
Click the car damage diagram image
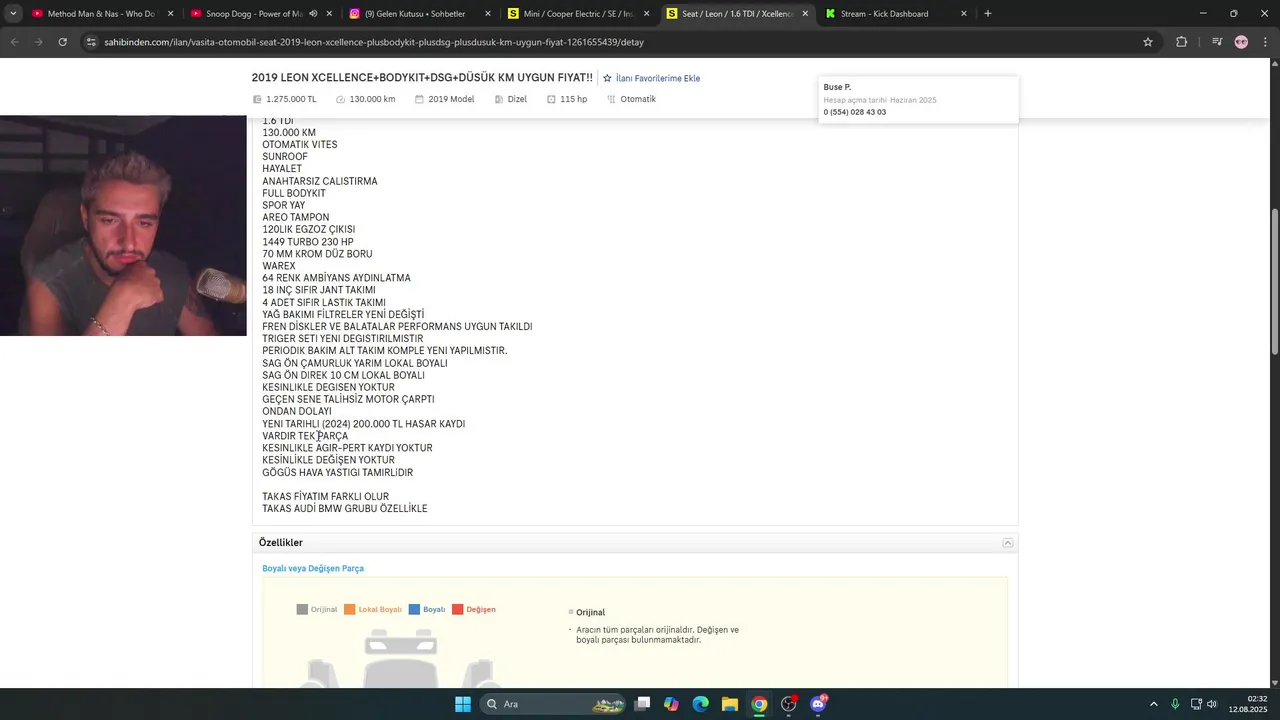tap(400, 657)
